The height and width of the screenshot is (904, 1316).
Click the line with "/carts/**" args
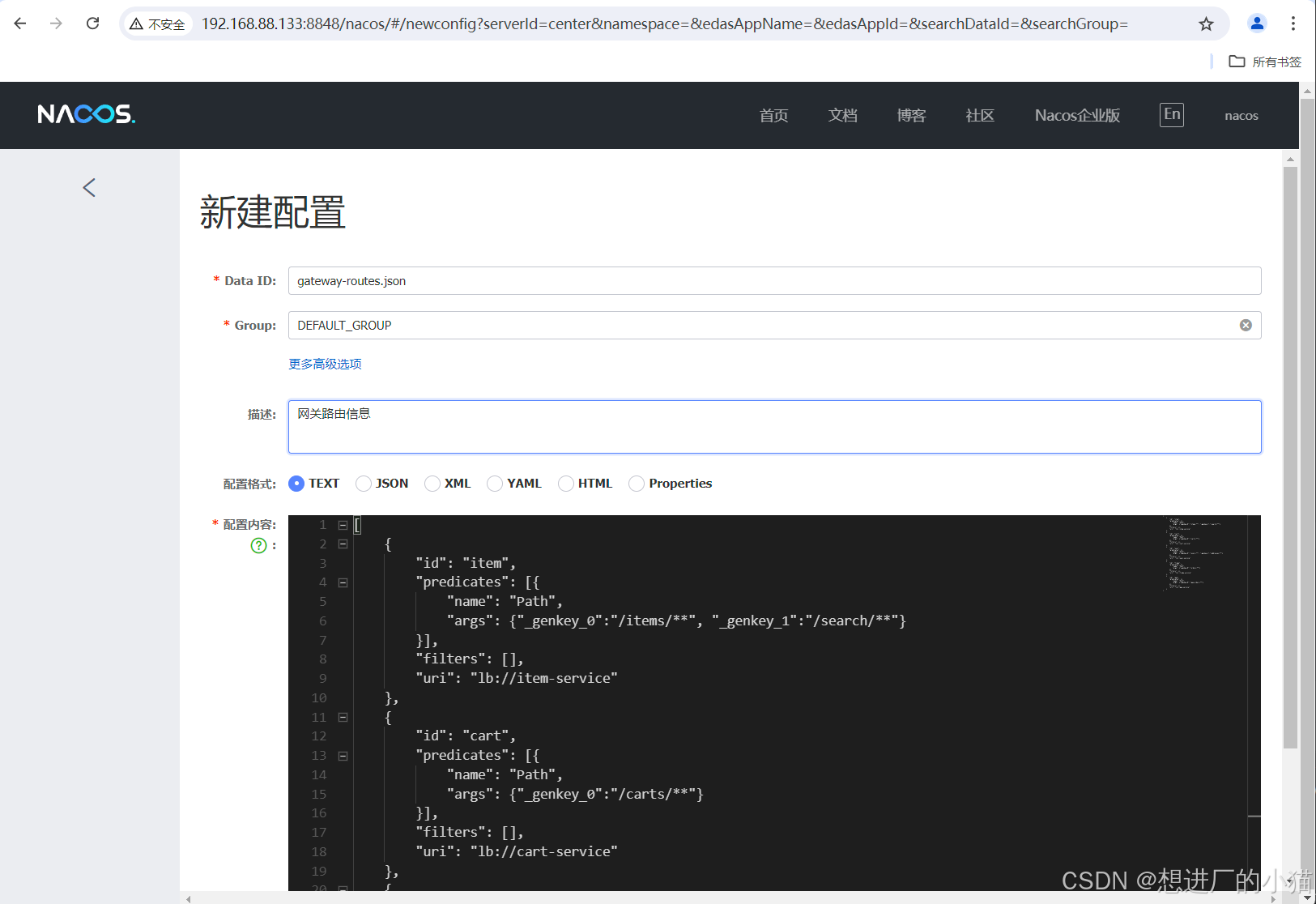[x=575, y=794]
